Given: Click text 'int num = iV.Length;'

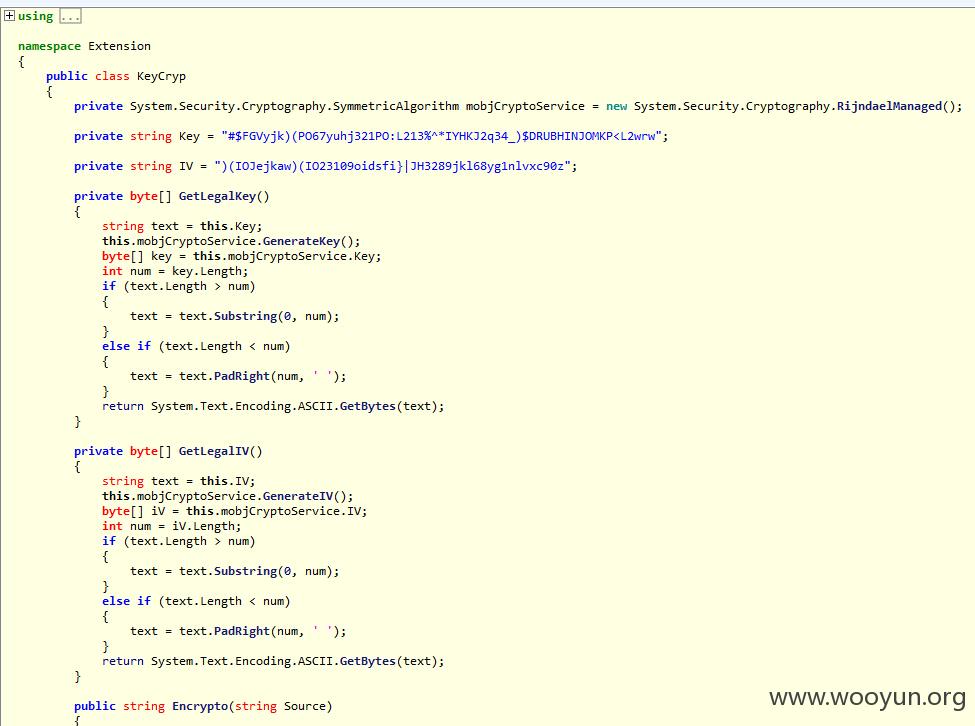Looking at the screenshot, I should [172, 526].
